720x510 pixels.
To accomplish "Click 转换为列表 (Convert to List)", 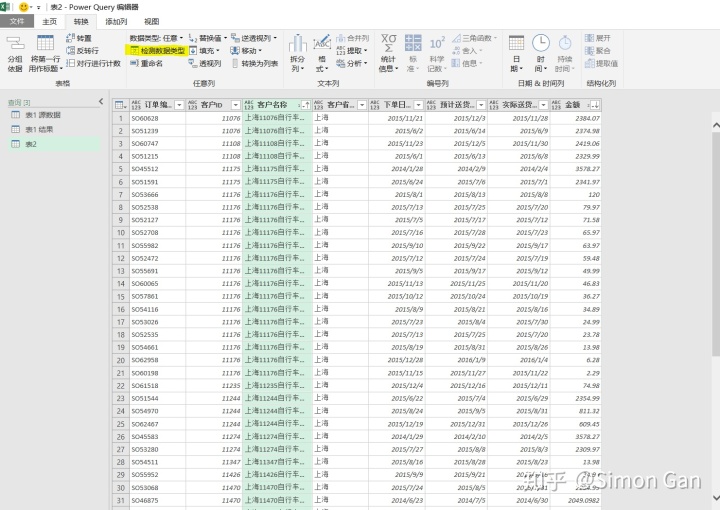I will click(255, 63).
